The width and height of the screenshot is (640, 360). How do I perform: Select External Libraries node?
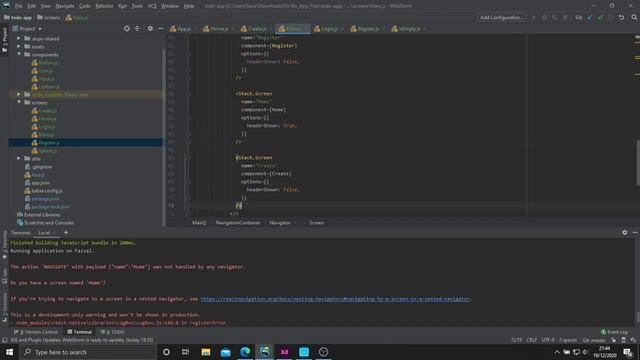coord(38,215)
